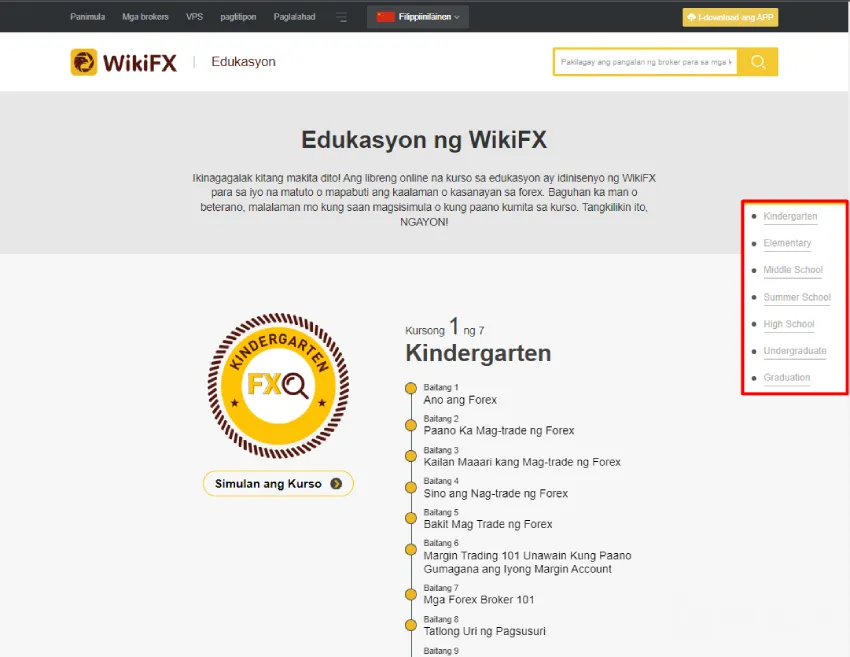This screenshot has width=850, height=657.
Task: Jump to Graduation in side navigation
Action: [x=787, y=377]
